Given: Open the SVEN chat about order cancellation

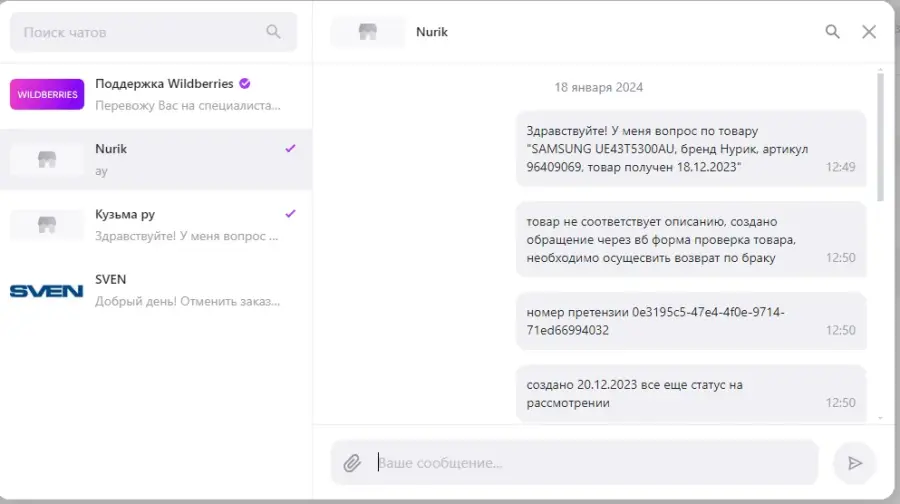Looking at the screenshot, I should tap(156, 290).
